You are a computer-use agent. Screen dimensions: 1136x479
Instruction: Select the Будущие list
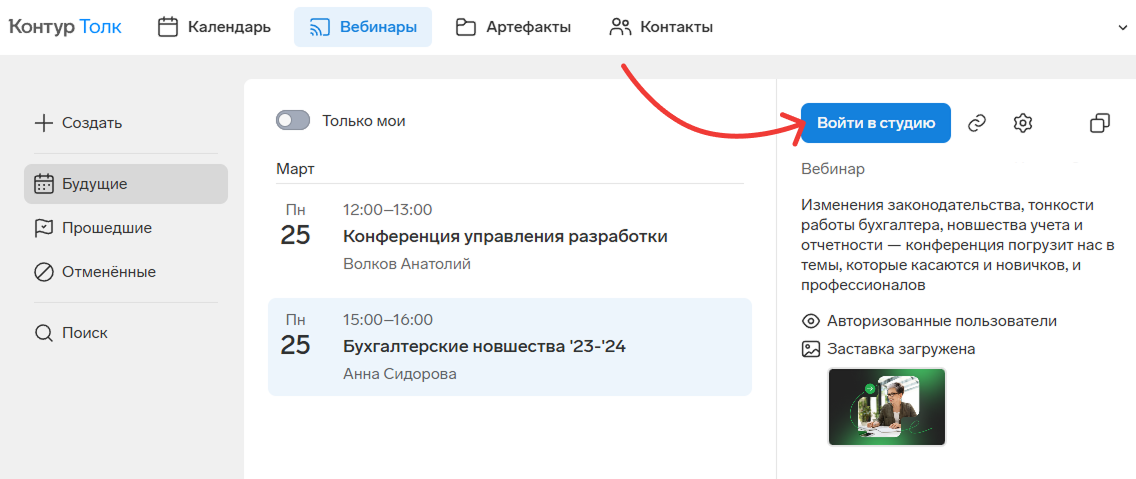[x=126, y=184]
